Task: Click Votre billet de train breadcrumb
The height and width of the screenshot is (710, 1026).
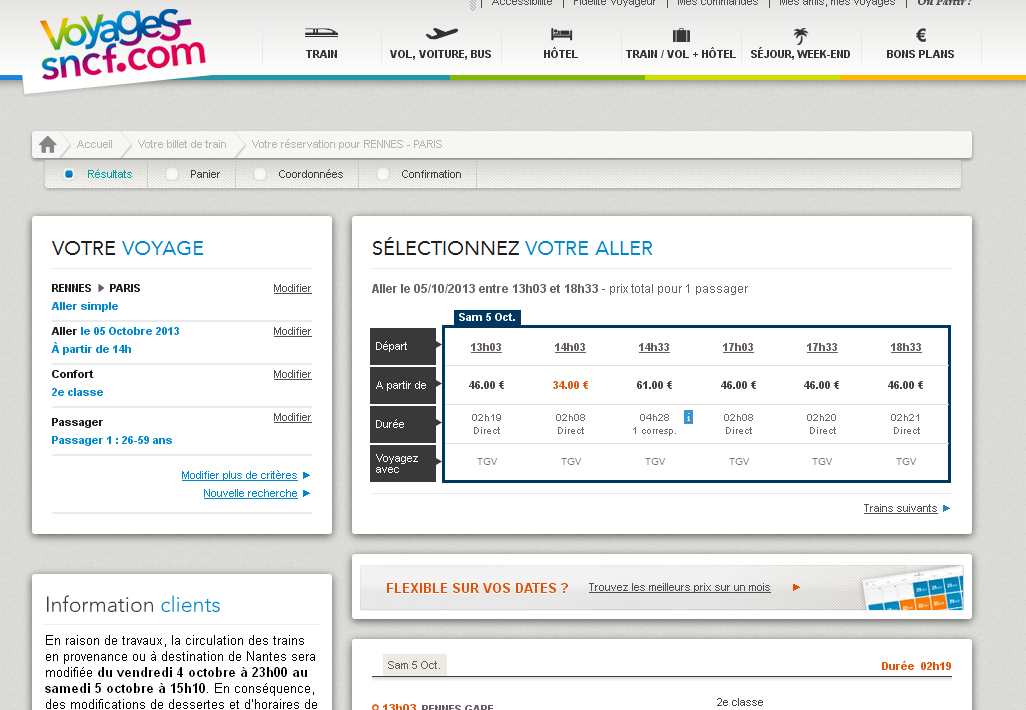Action: [182, 145]
